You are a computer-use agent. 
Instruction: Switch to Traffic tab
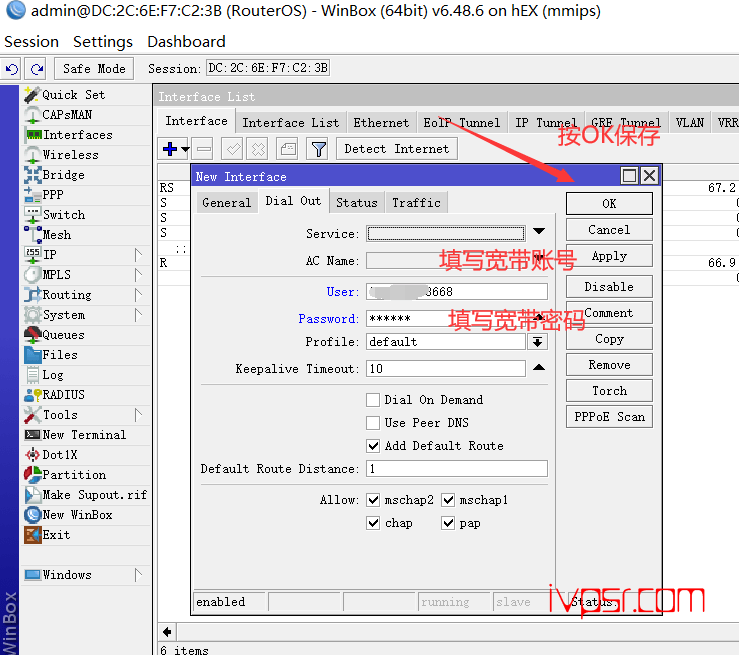pyautogui.click(x=416, y=203)
